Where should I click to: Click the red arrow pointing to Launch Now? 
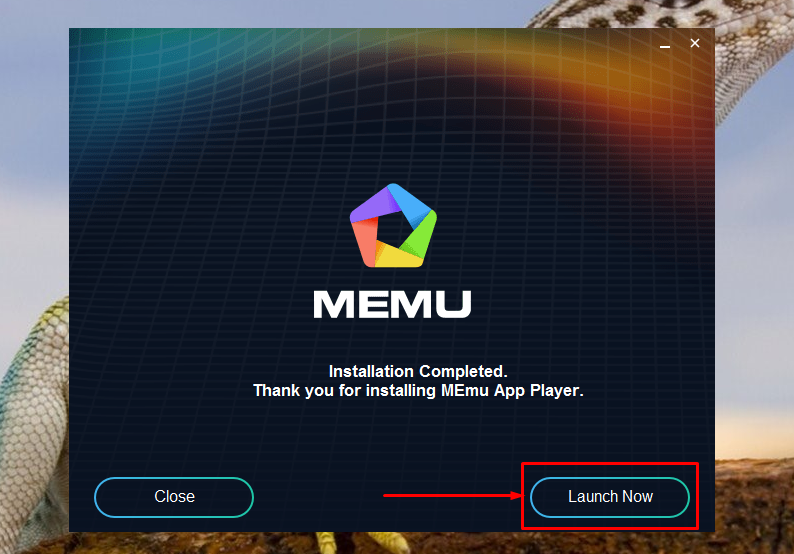point(452,495)
